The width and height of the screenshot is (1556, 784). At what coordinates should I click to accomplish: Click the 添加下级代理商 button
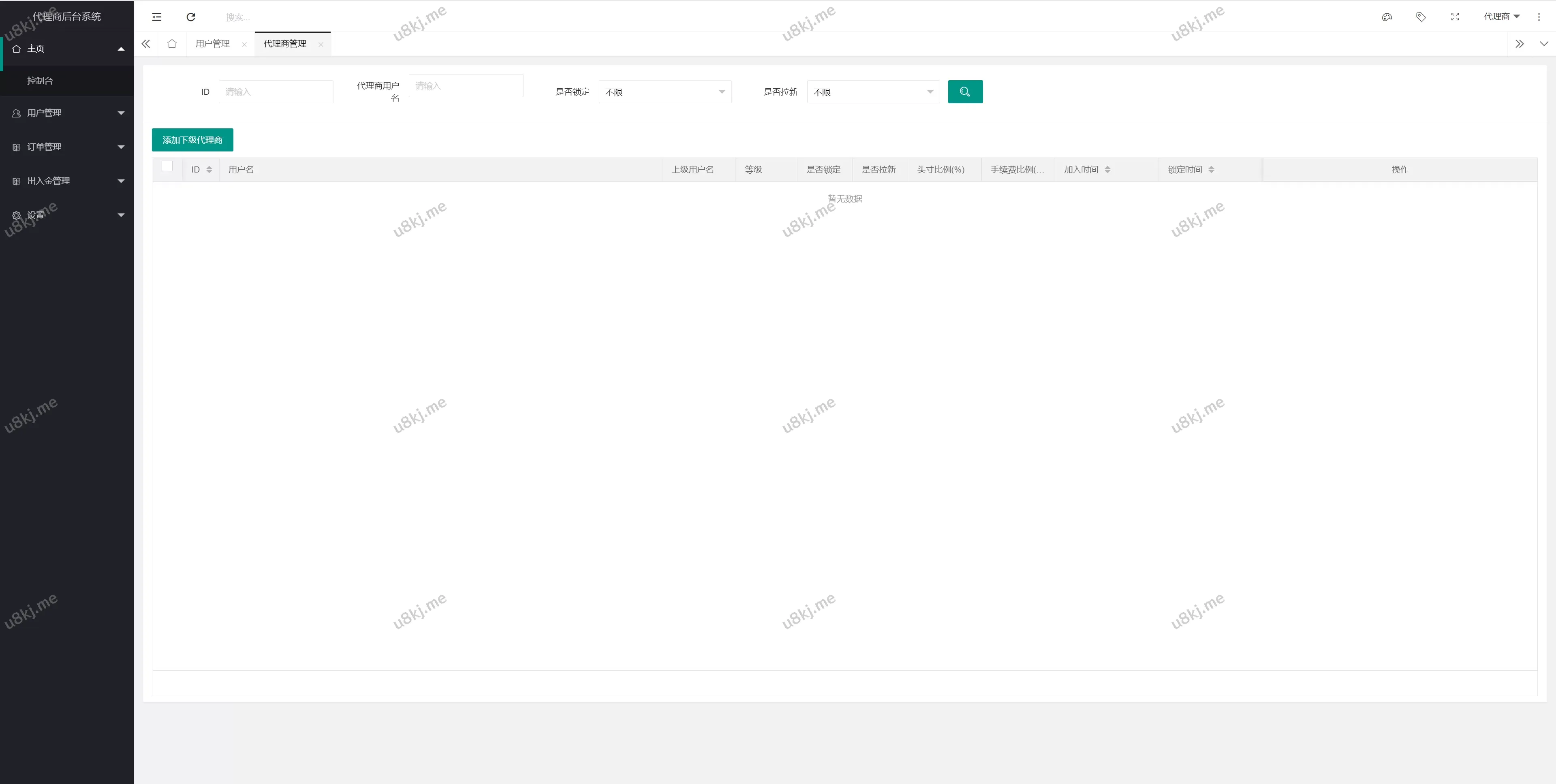click(x=193, y=139)
